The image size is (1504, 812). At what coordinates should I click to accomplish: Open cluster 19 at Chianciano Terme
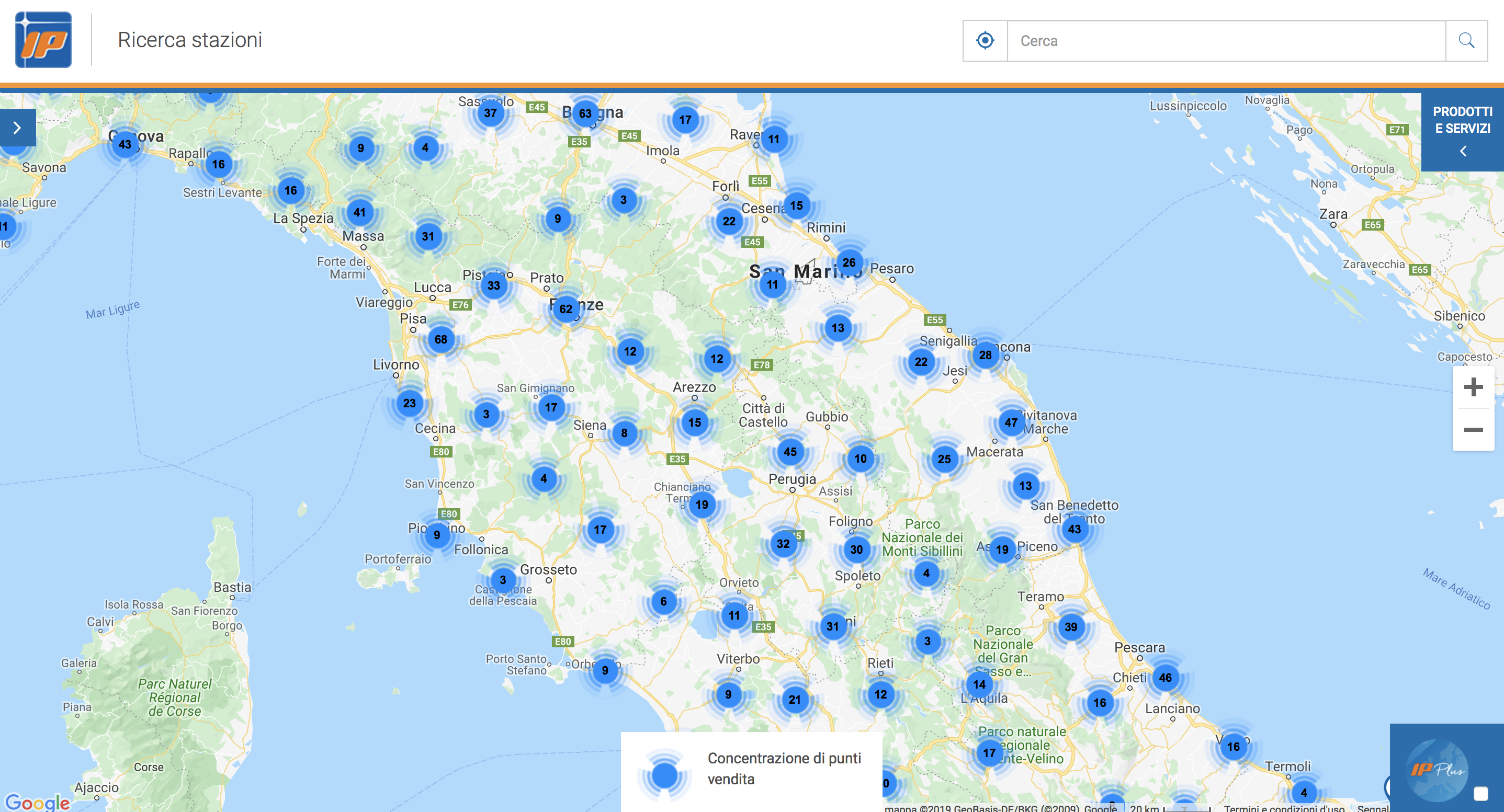tap(702, 505)
